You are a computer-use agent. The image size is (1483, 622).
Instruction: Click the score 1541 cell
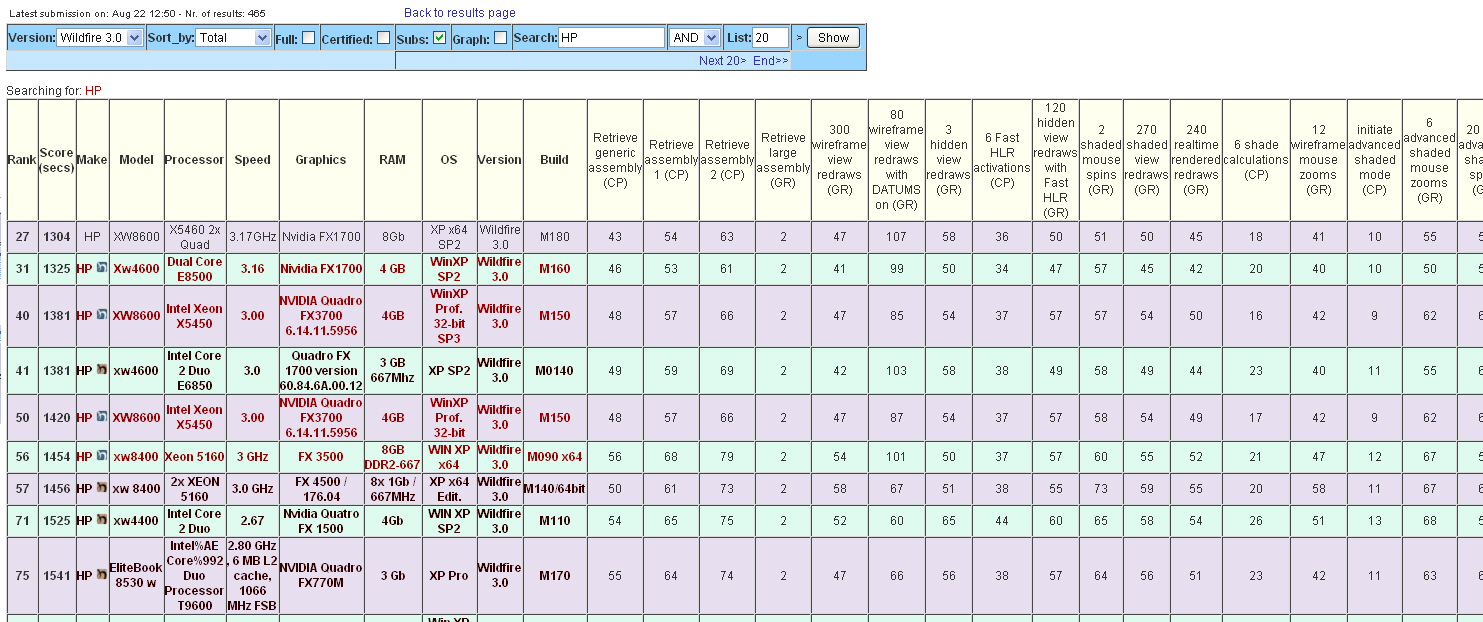57,575
